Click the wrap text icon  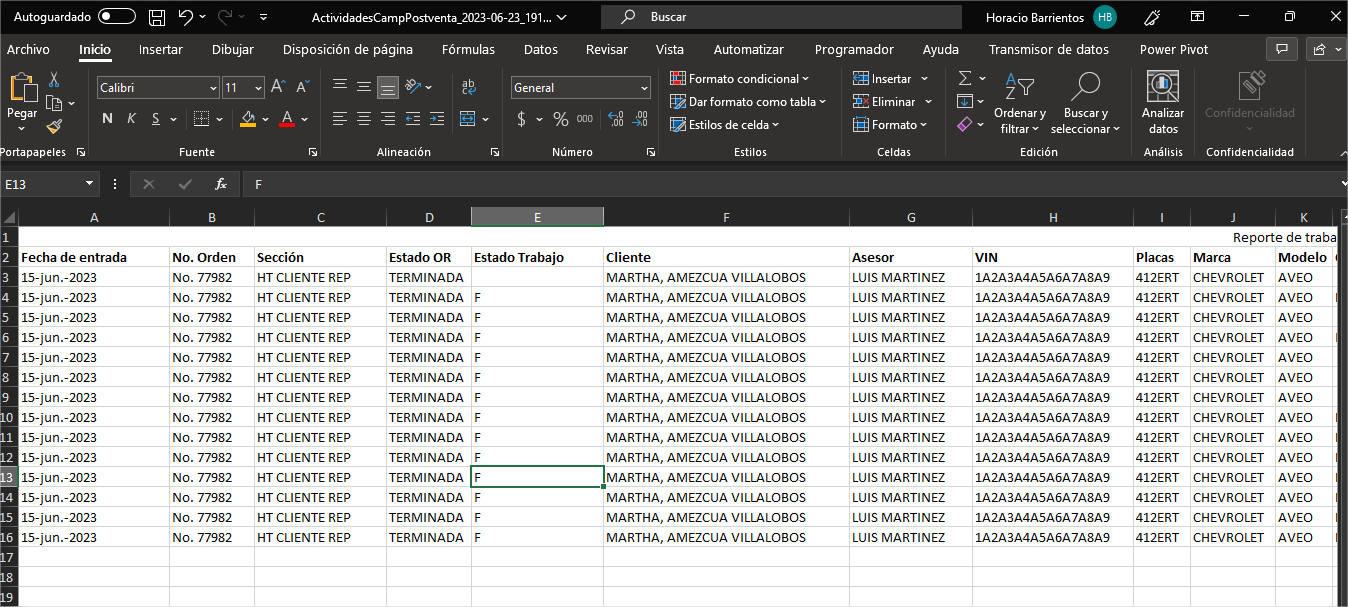(x=468, y=87)
